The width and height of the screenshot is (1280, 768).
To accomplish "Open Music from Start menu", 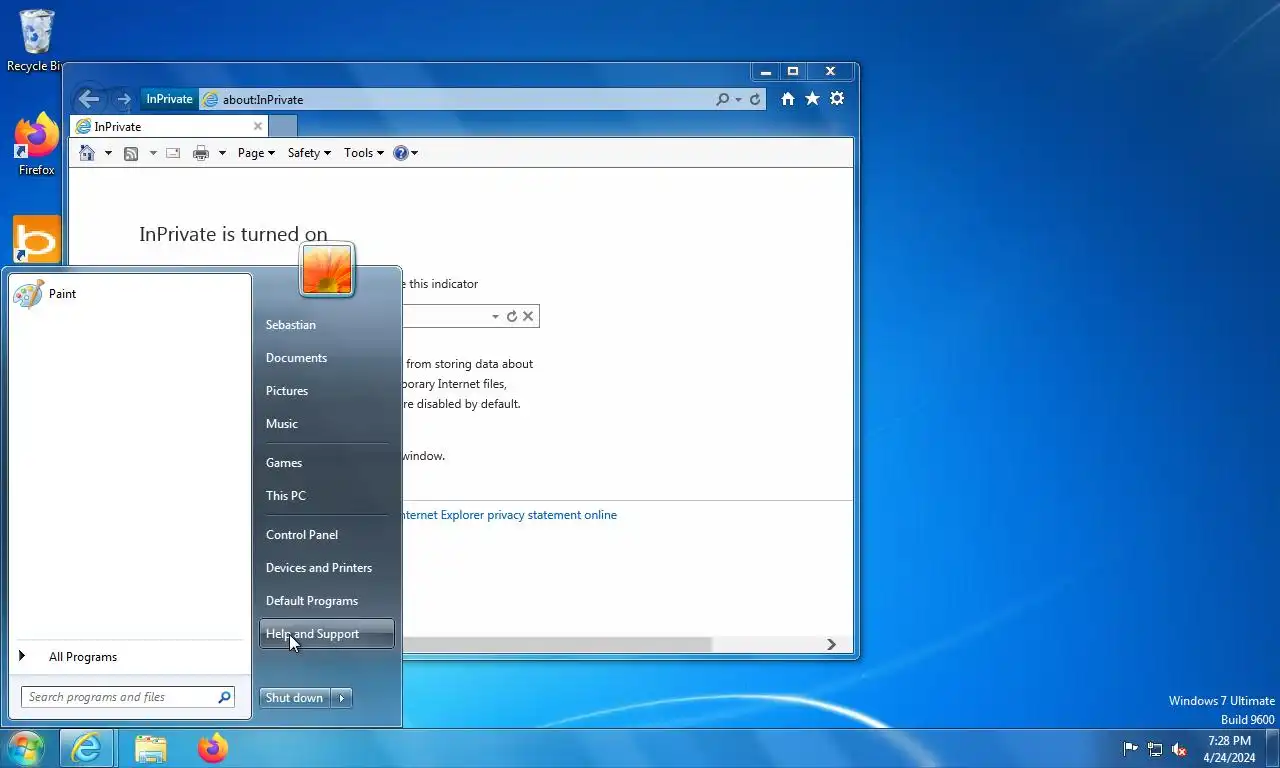I will point(326,424).
